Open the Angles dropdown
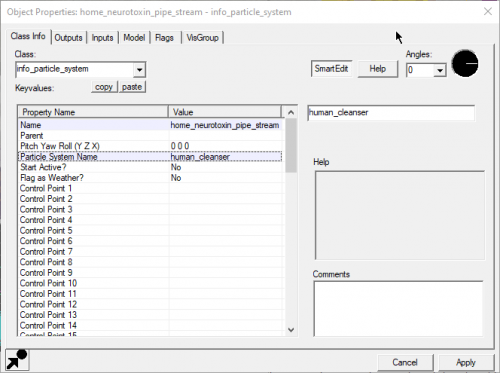Screen dimensions: 500x373 tap(440, 70)
